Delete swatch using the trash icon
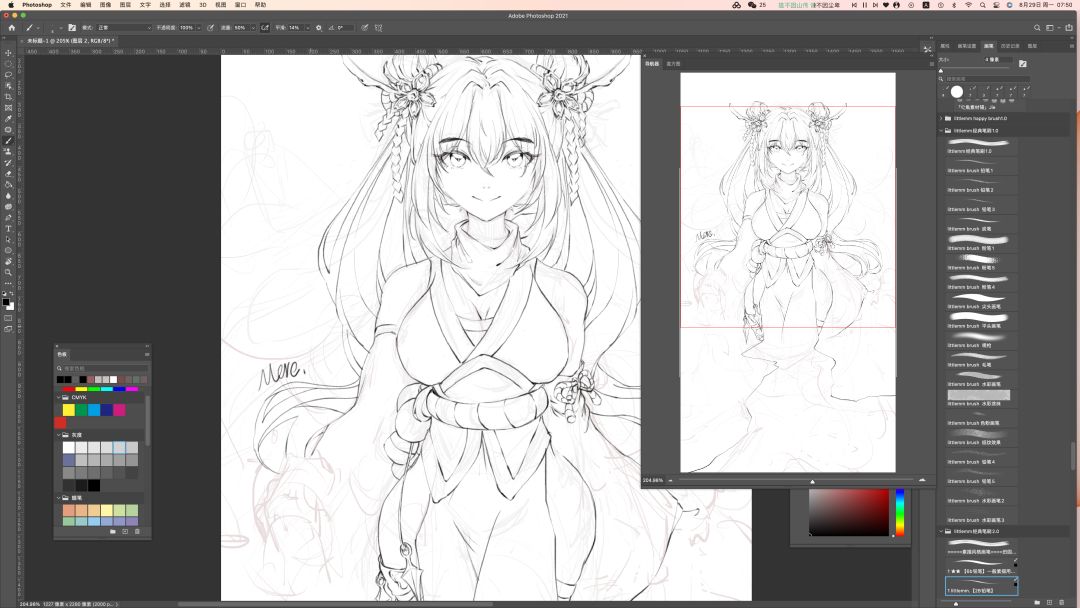This screenshot has width=1080, height=608. [x=137, y=532]
